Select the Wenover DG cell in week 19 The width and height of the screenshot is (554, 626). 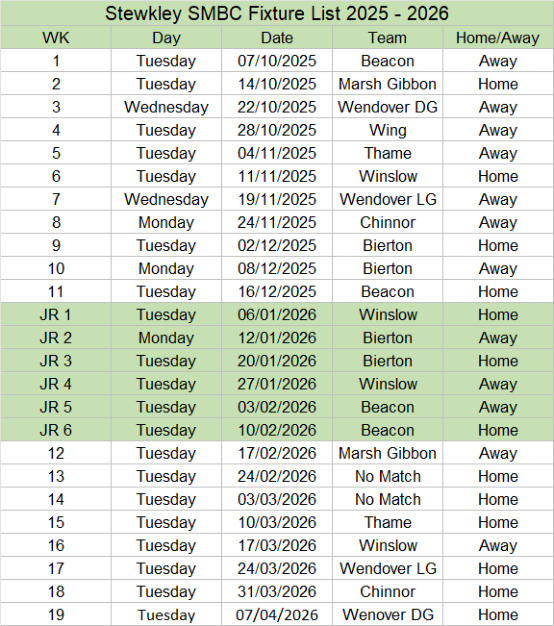[x=388, y=614]
